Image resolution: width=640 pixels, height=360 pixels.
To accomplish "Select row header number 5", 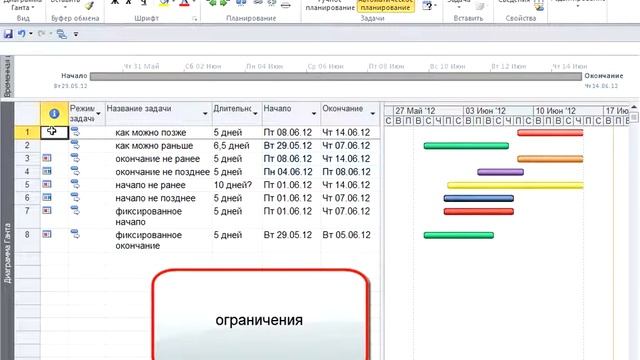I will pyautogui.click(x=27, y=184).
